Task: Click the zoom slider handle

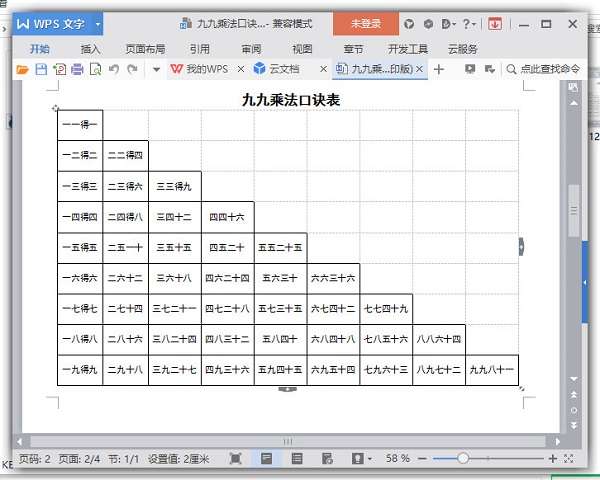Action: (x=463, y=458)
